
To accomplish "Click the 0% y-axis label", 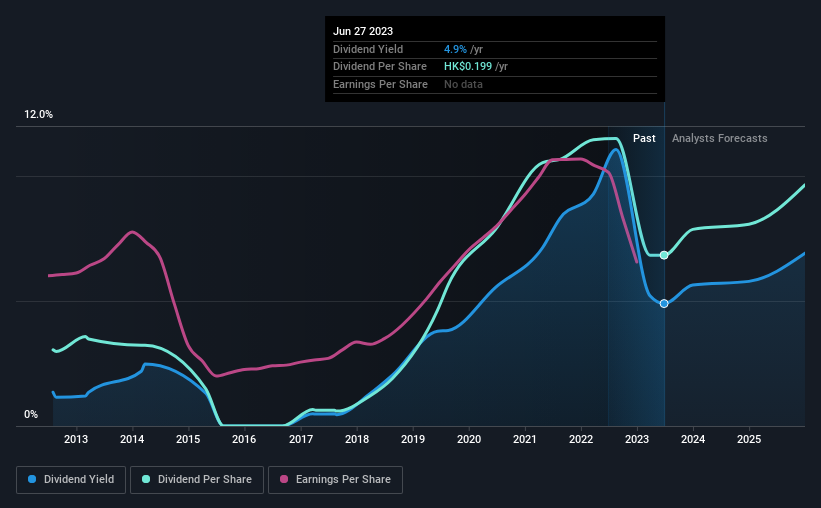I will 31,414.
